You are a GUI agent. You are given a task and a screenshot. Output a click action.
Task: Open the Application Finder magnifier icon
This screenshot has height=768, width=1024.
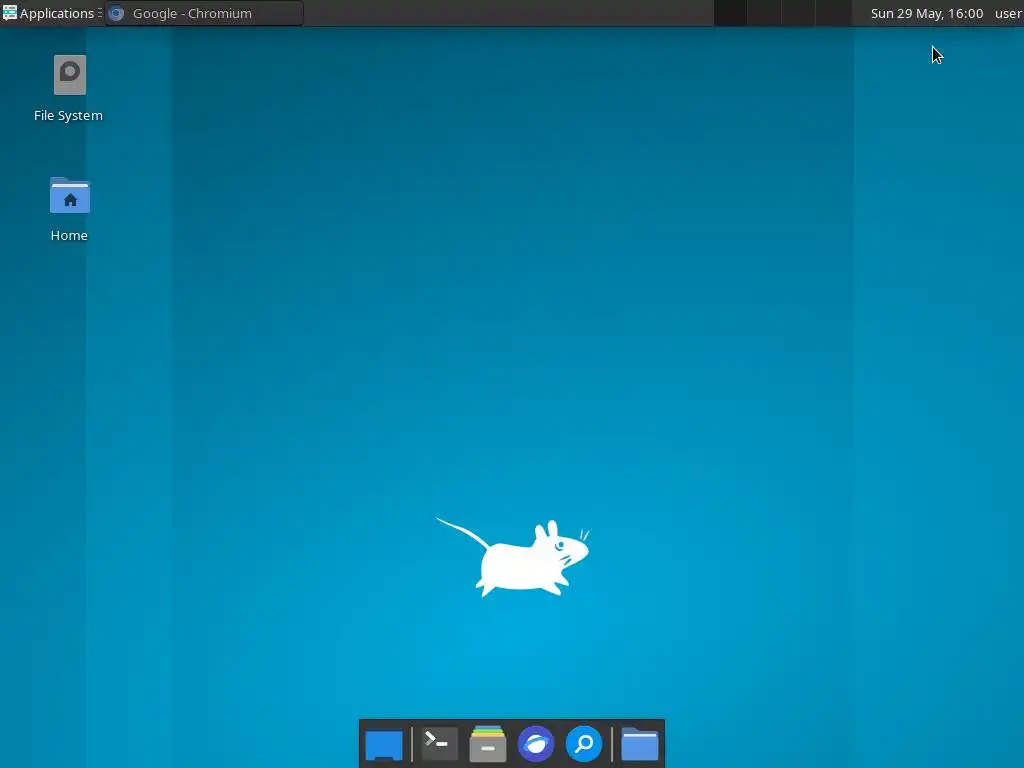click(x=584, y=744)
